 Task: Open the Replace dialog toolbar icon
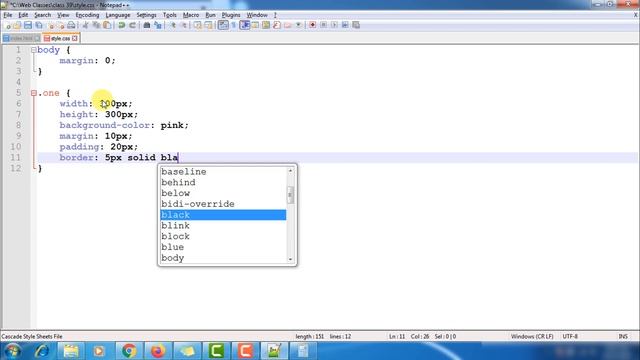point(158,25)
